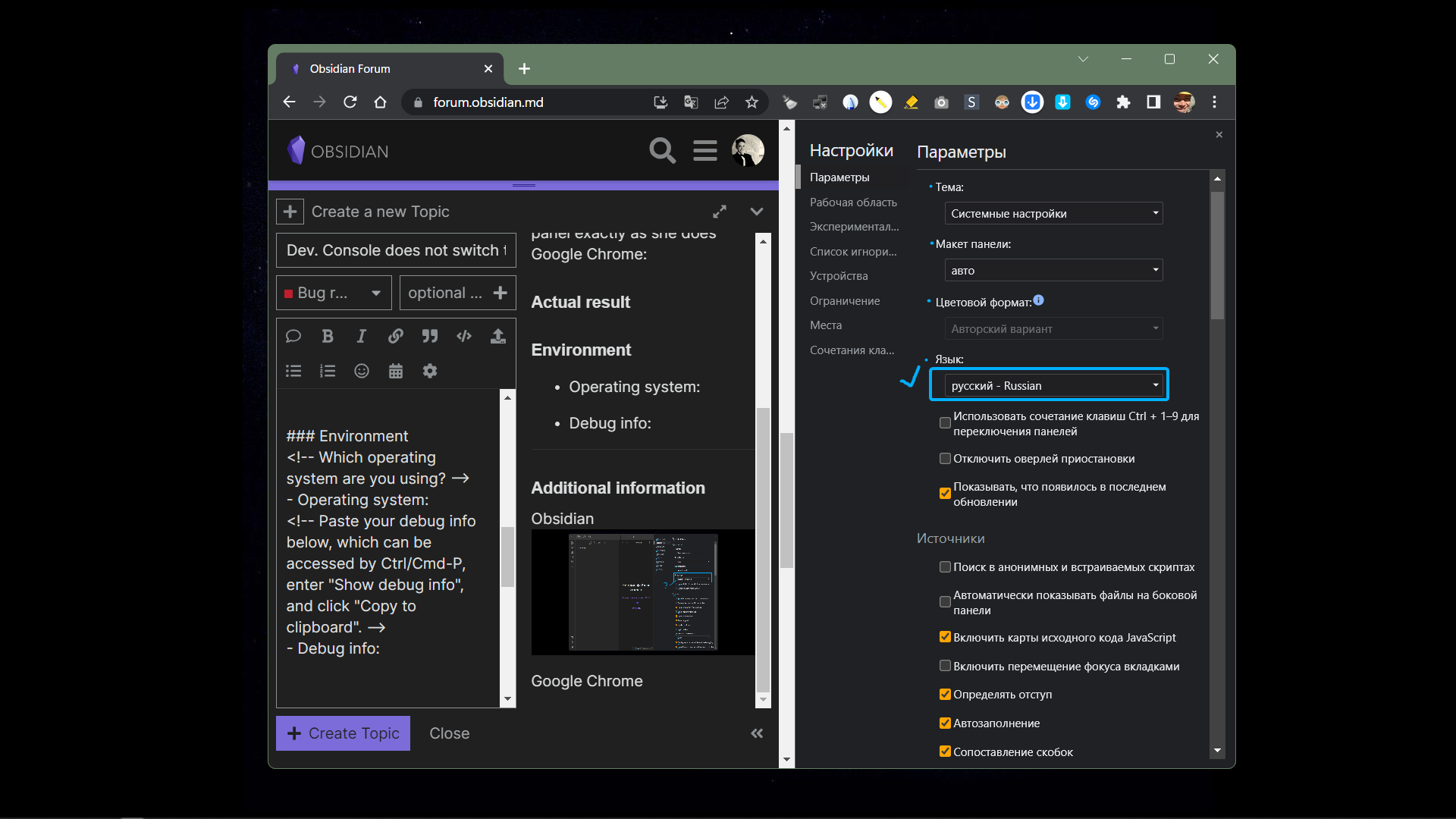Screen dimensions: 1456x819
Task: Select 'Параметры' in DevTools settings sidebar
Action: point(839,177)
